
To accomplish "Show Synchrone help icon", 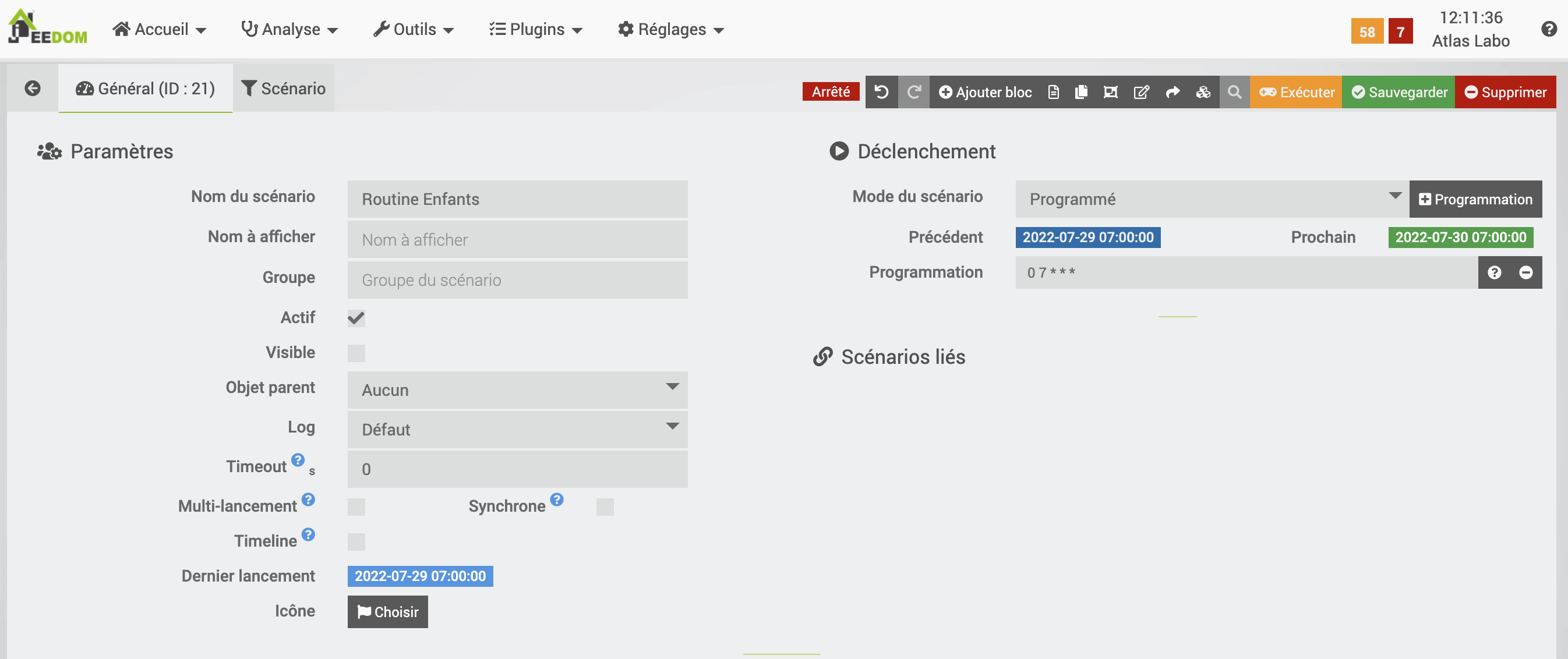I will pyautogui.click(x=557, y=499).
